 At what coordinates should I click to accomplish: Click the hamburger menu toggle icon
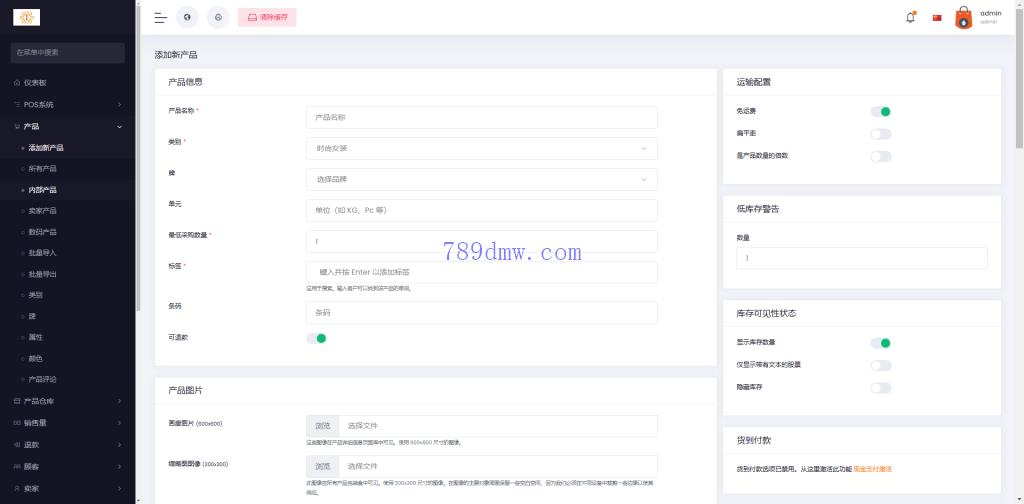click(160, 17)
